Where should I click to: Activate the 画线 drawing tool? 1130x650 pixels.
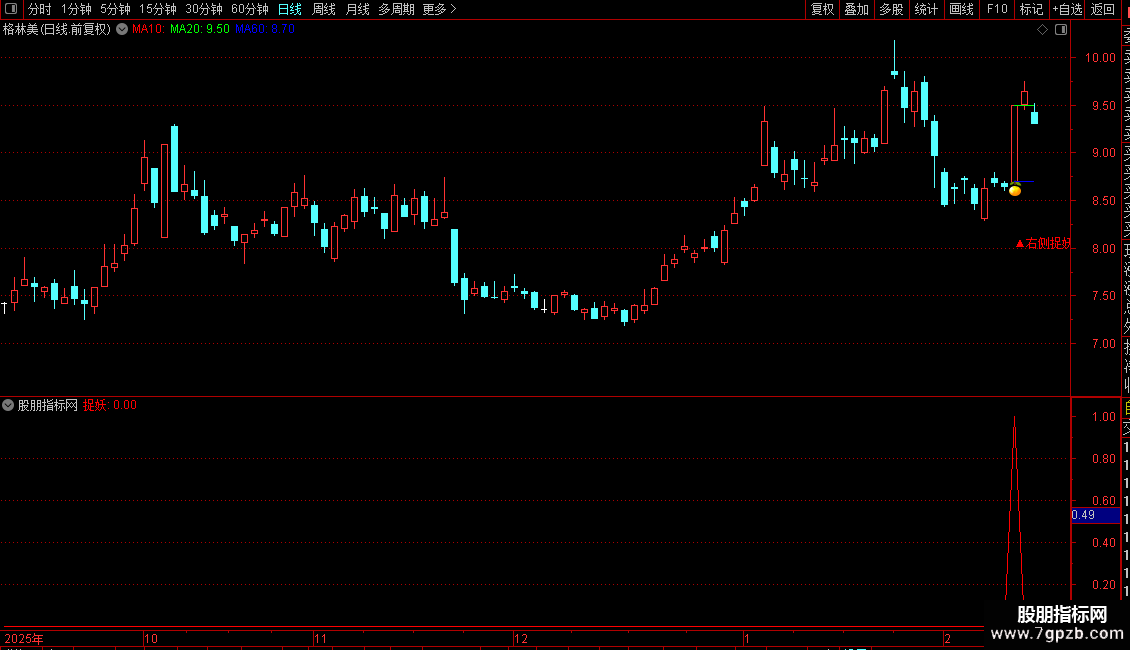coord(961,9)
